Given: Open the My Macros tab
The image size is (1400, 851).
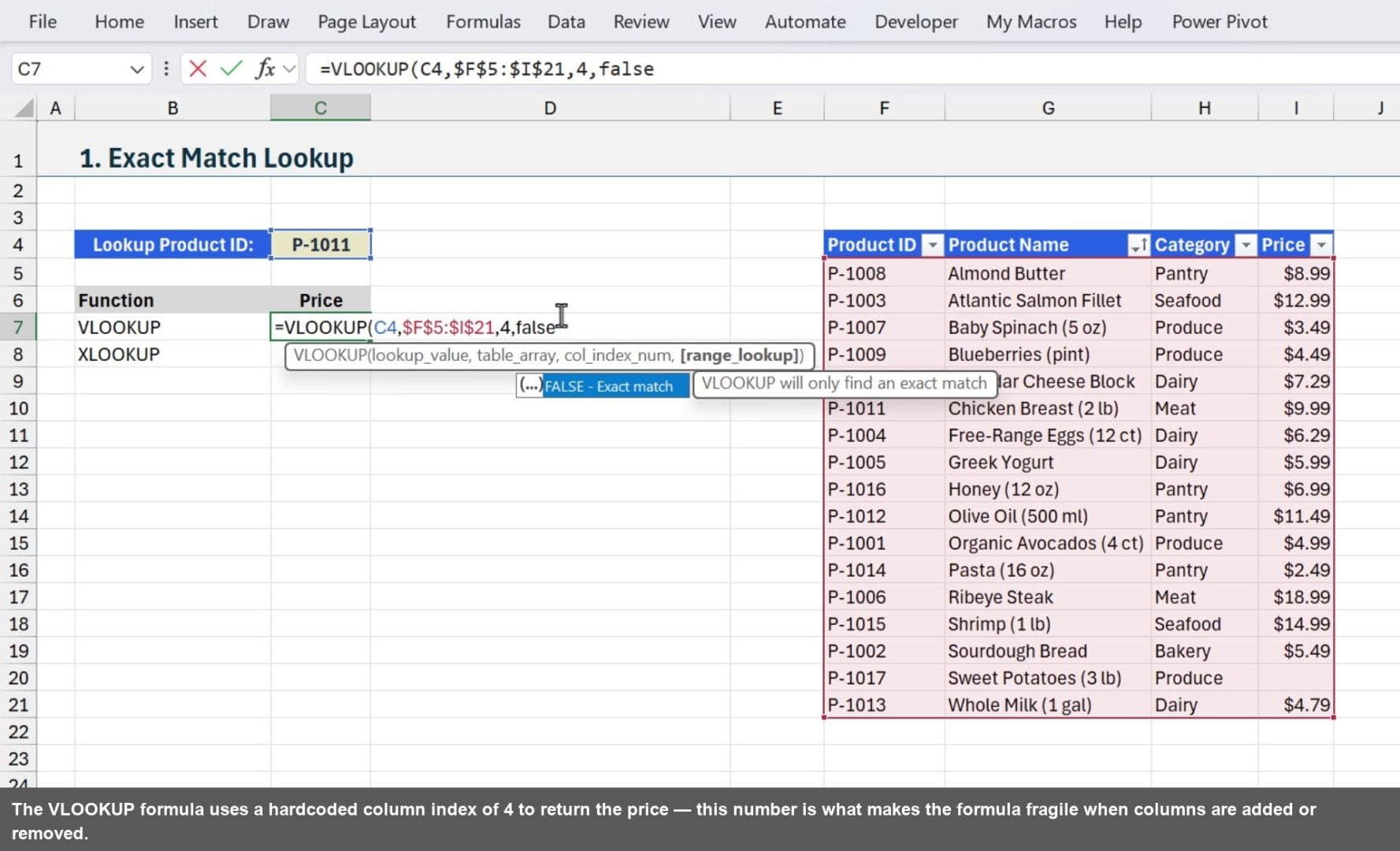Looking at the screenshot, I should coord(1031,21).
